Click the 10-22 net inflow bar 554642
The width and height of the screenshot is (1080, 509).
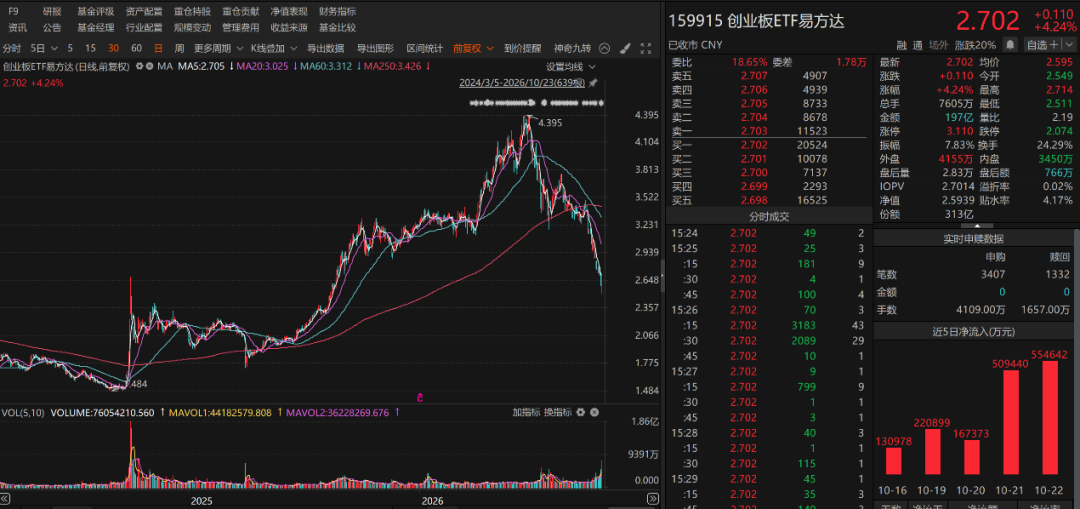tap(1050, 417)
